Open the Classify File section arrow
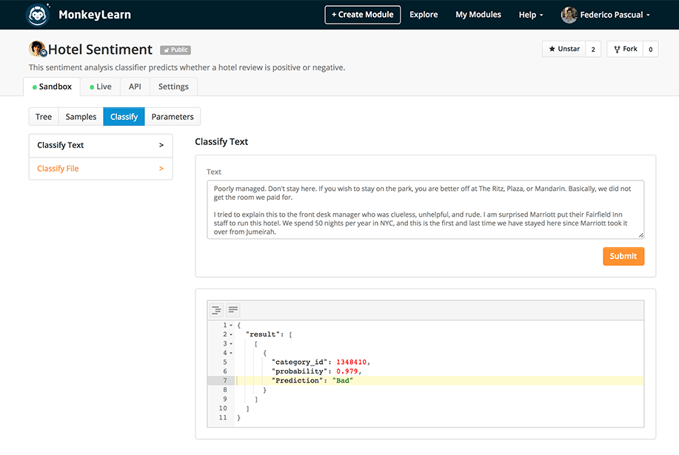 click(161, 168)
